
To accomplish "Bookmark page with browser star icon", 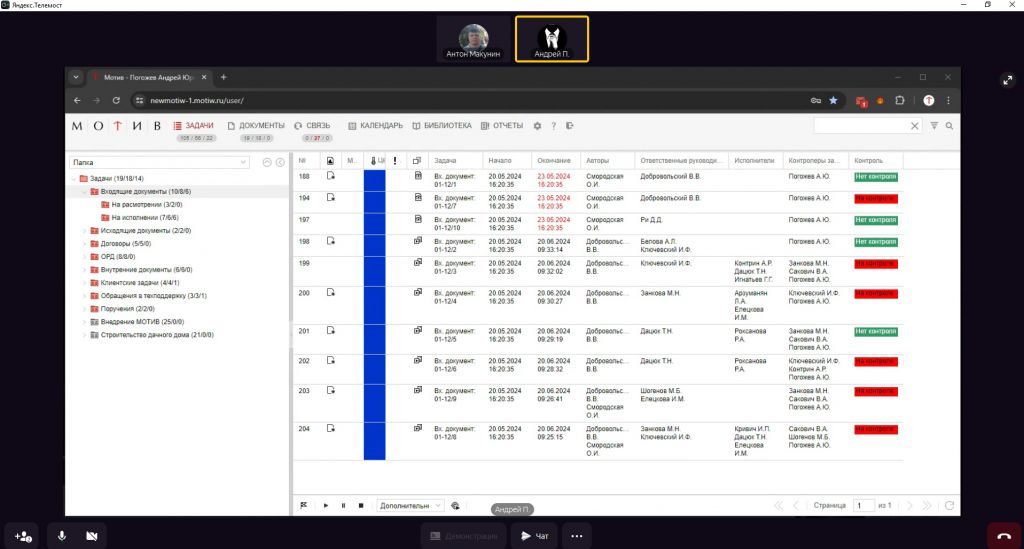I will click(x=833, y=101).
